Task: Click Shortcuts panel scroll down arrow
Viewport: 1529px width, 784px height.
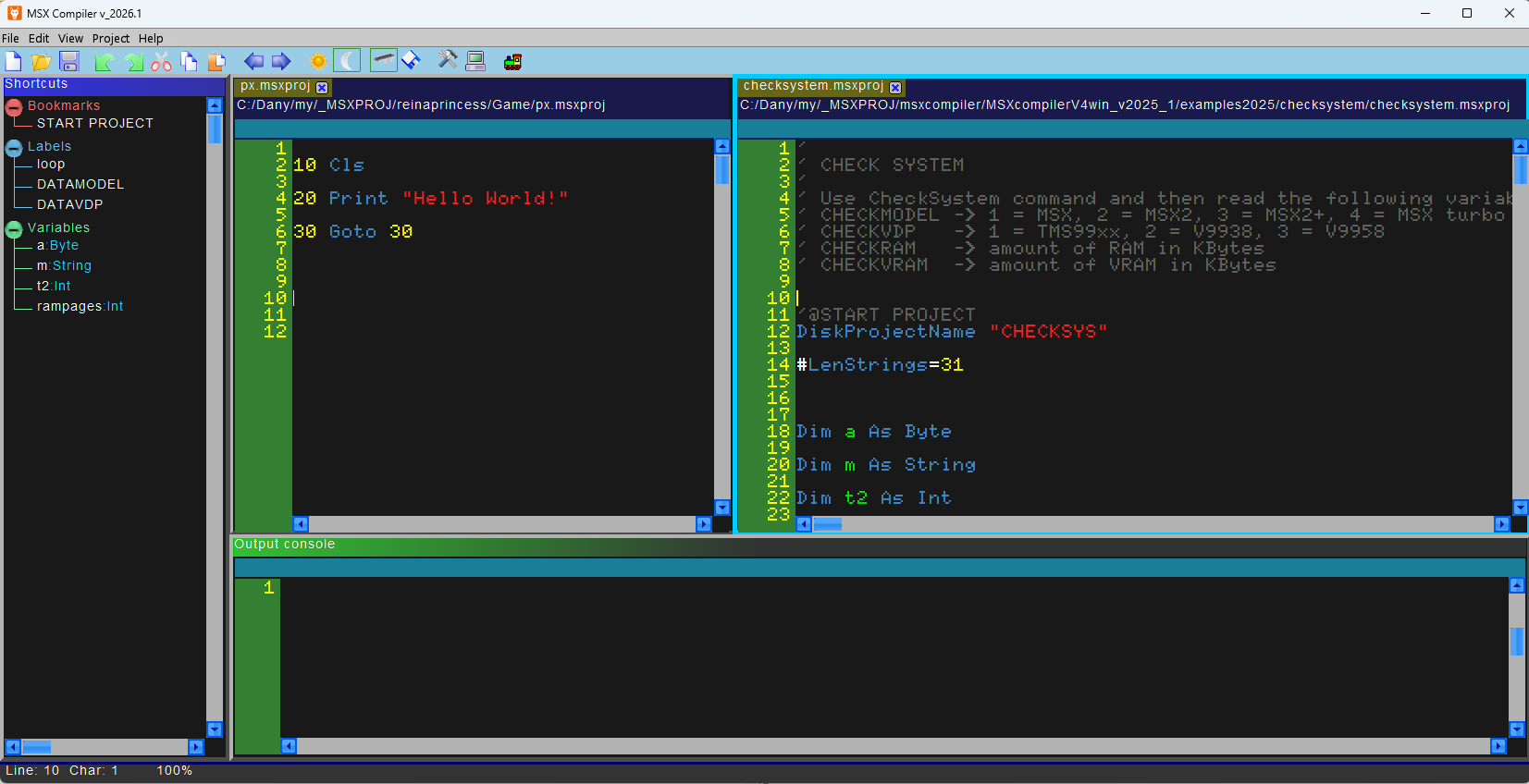Action: click(x=215, y=729)
